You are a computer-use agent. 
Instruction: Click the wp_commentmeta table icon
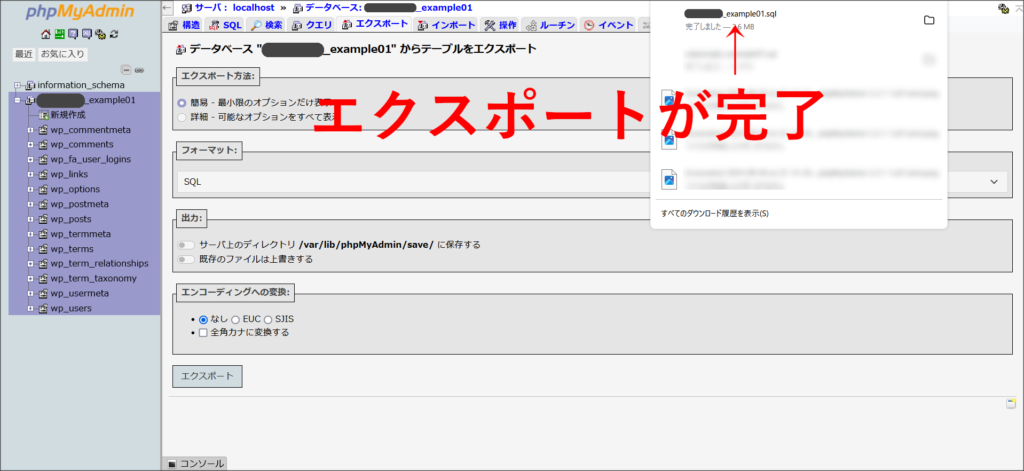tap(44, 130)
